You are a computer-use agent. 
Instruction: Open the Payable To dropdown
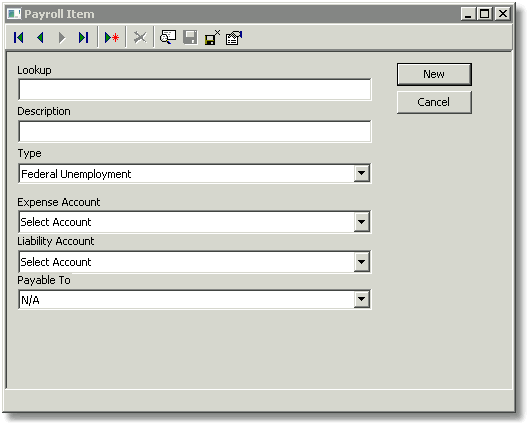pos(361,299)
